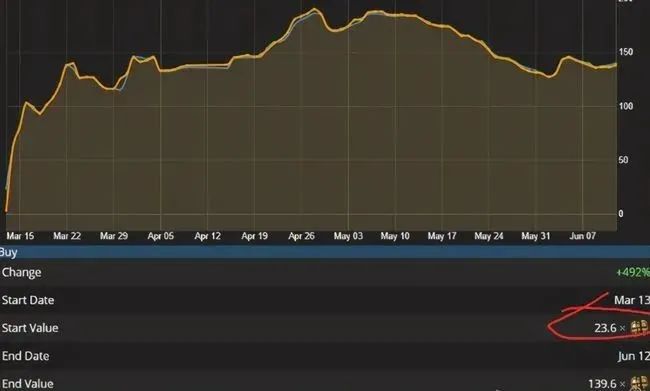The height and width of the screenshot is (391, 650).
Task: Click the Mar 13 start date value
Action: coord(632,300)
